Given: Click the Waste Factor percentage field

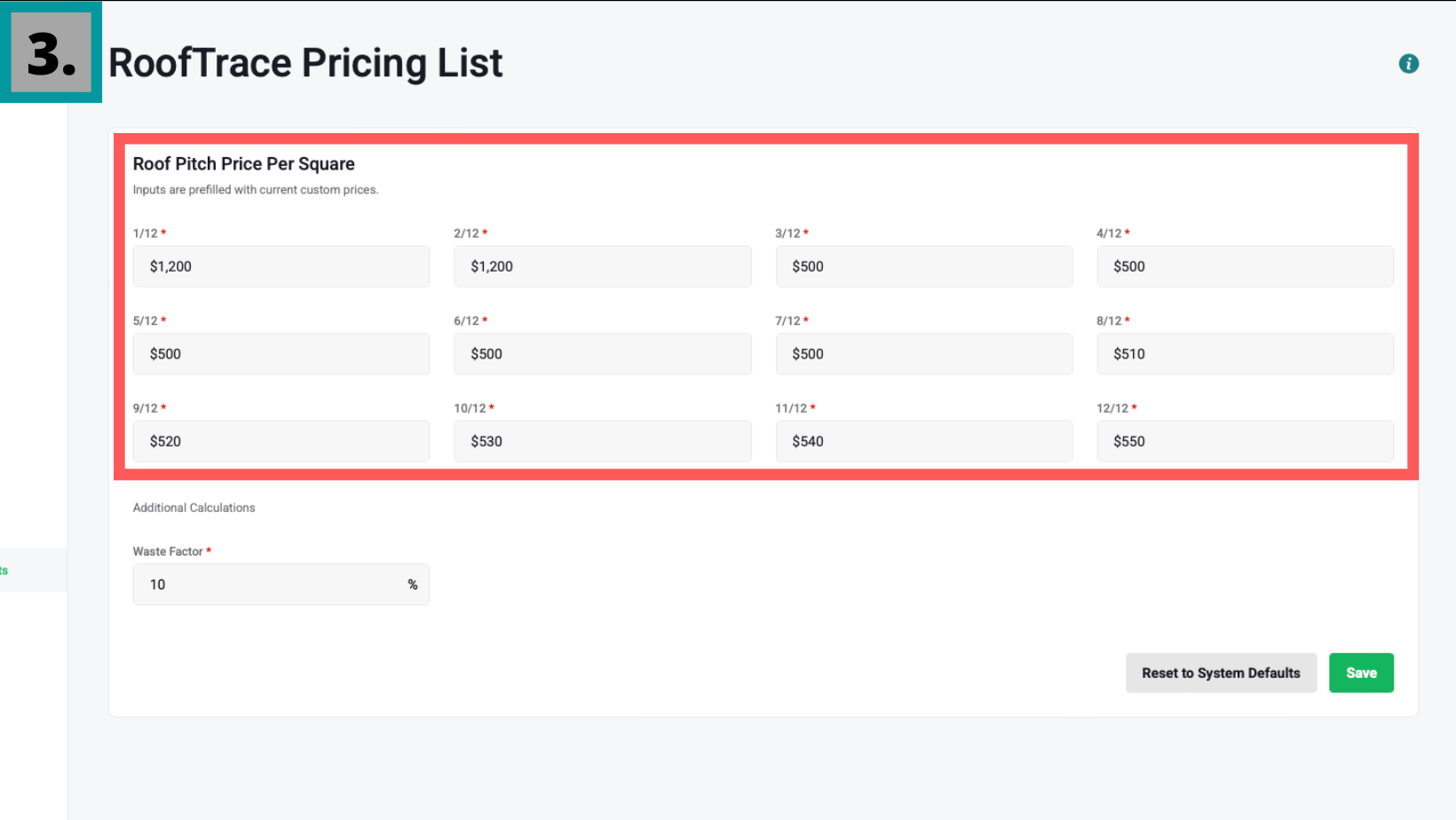Looking at the screenshot, I should click(x=266, y=585).
